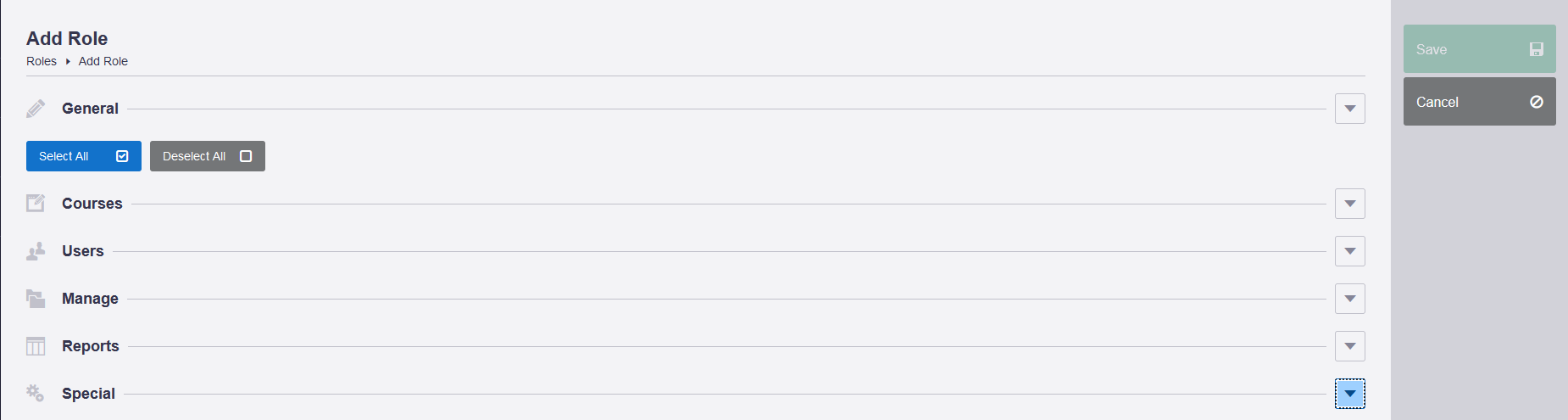Screen dimensions: 1568x420
Task: Check the box inside Select All
Action: click(x=122, y=156)
